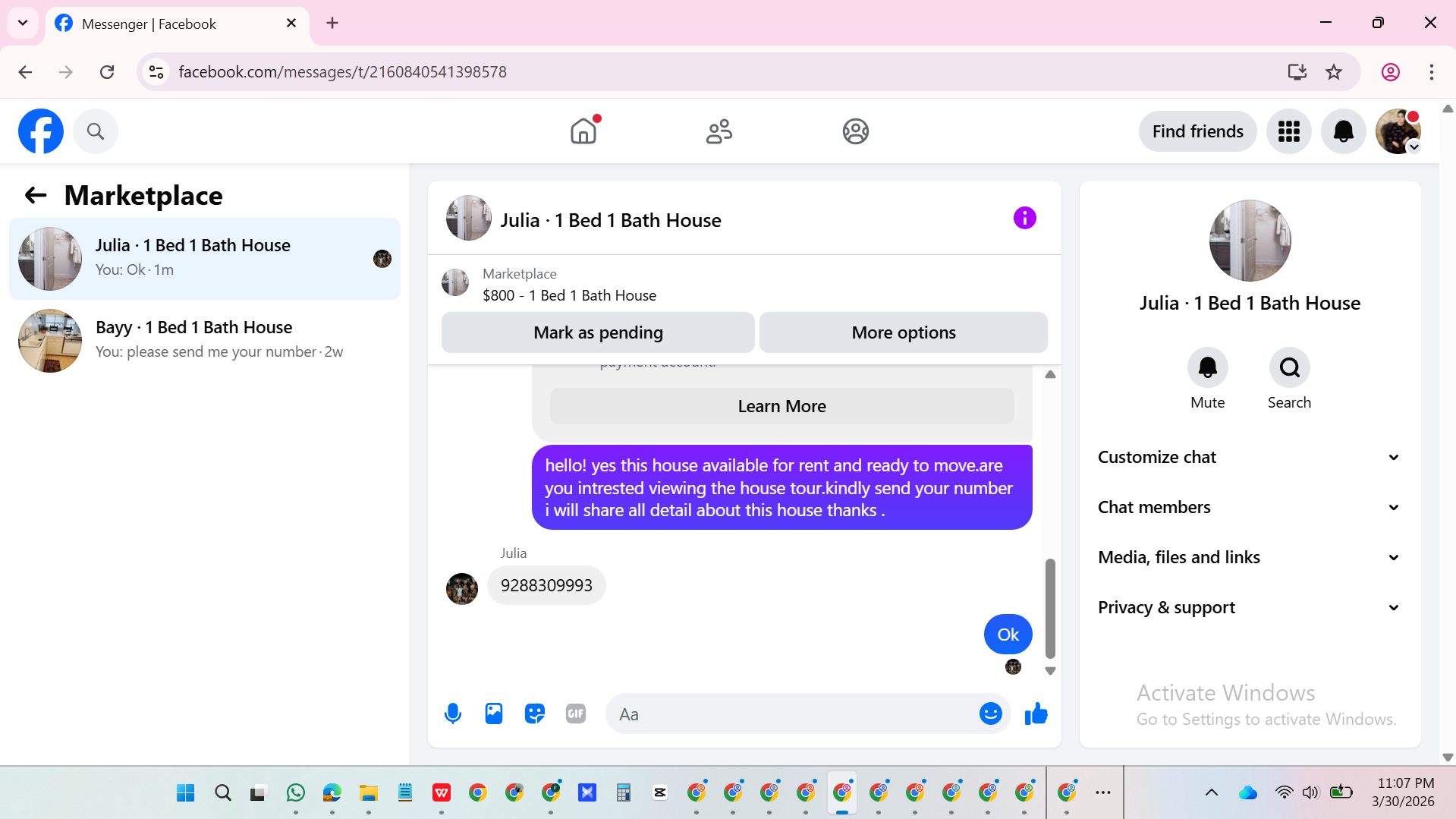Expand Media, files and links section

coord(1250,557)
